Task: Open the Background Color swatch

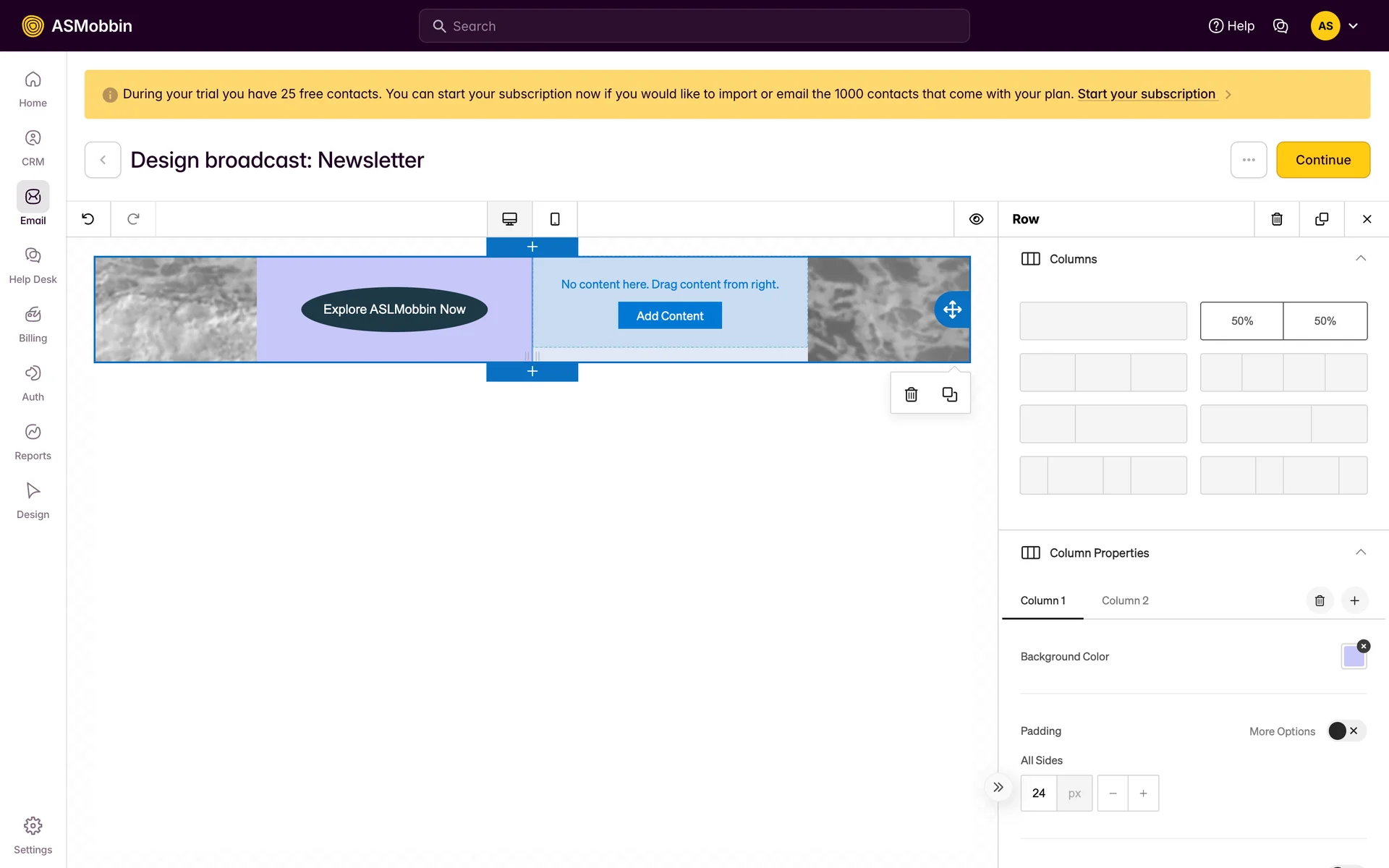Action: pyautogui.click(x=1353, y=657)
